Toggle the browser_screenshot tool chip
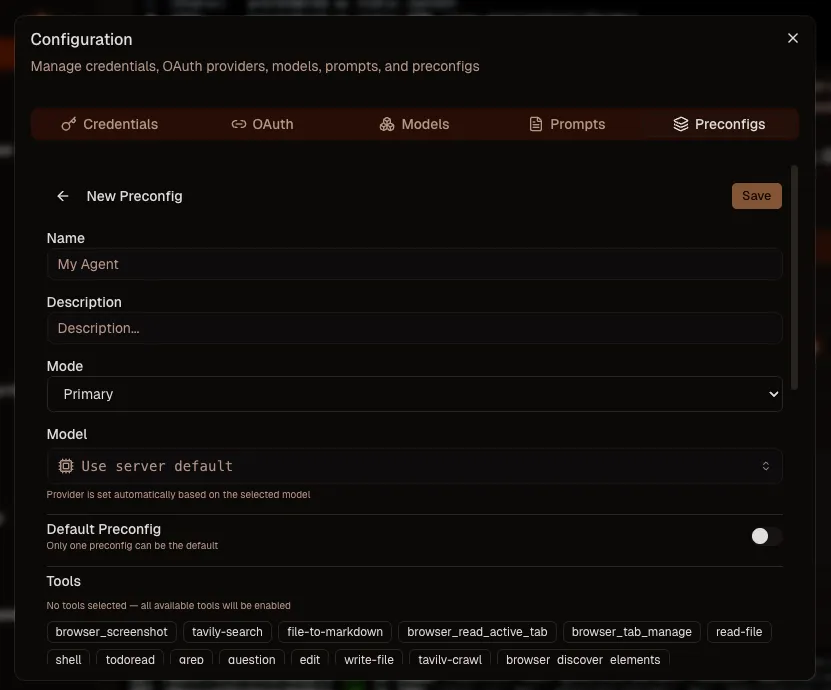This screenshot has height=690, width=831. click(x=111, y=632)
